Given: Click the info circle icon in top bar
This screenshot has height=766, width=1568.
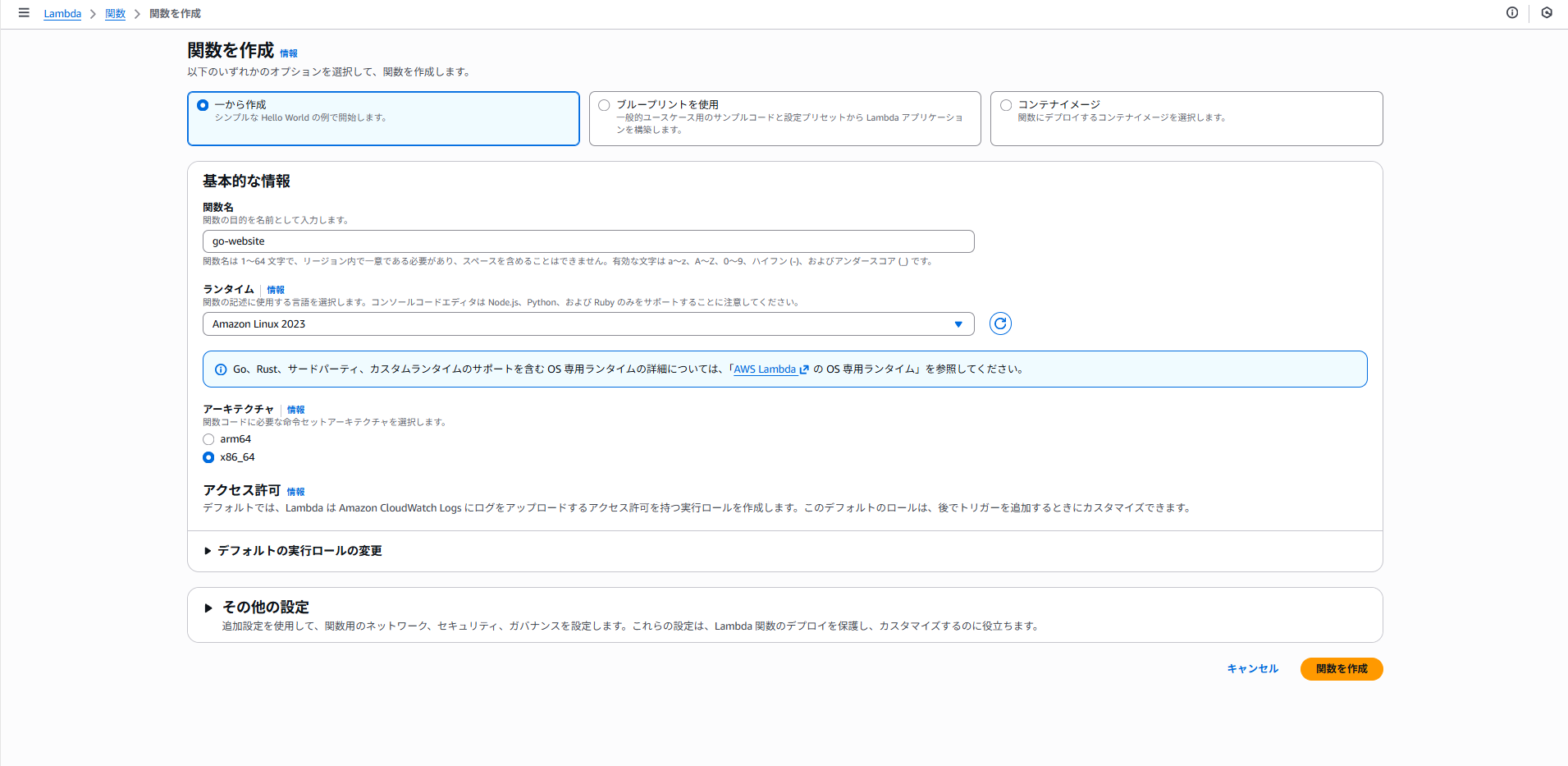Looking at the screenshot, I should [1512, 13].
